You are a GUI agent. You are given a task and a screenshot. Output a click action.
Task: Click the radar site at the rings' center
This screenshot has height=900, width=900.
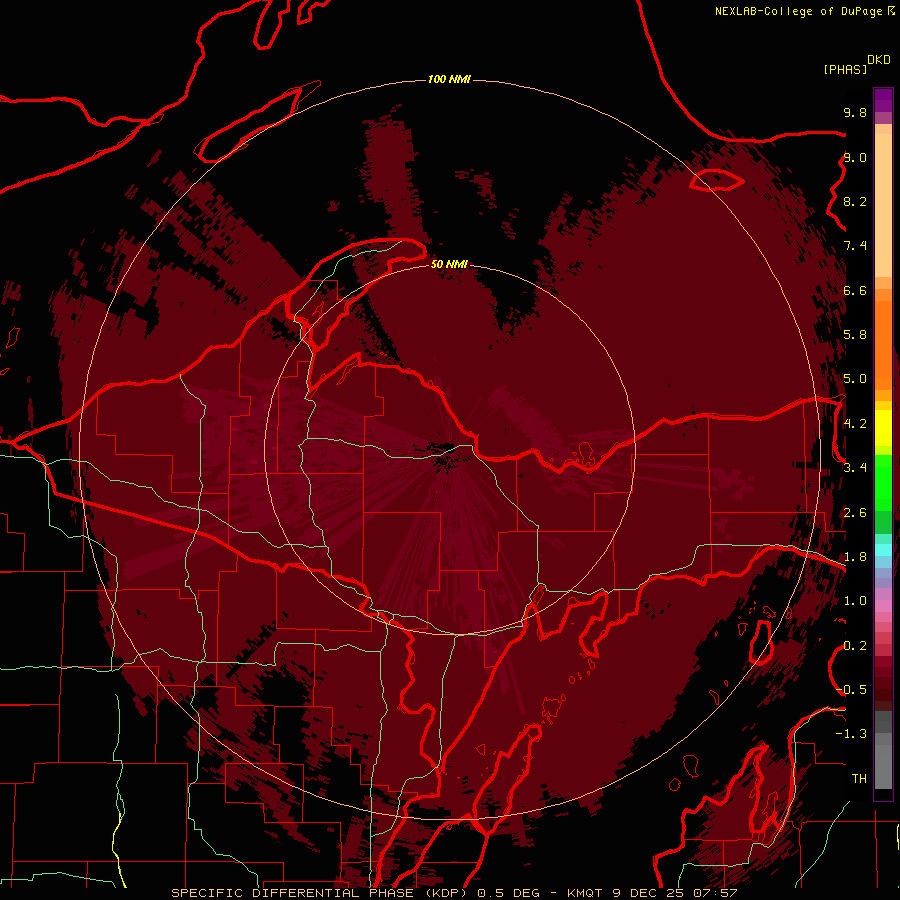click(x=449, y=450)
